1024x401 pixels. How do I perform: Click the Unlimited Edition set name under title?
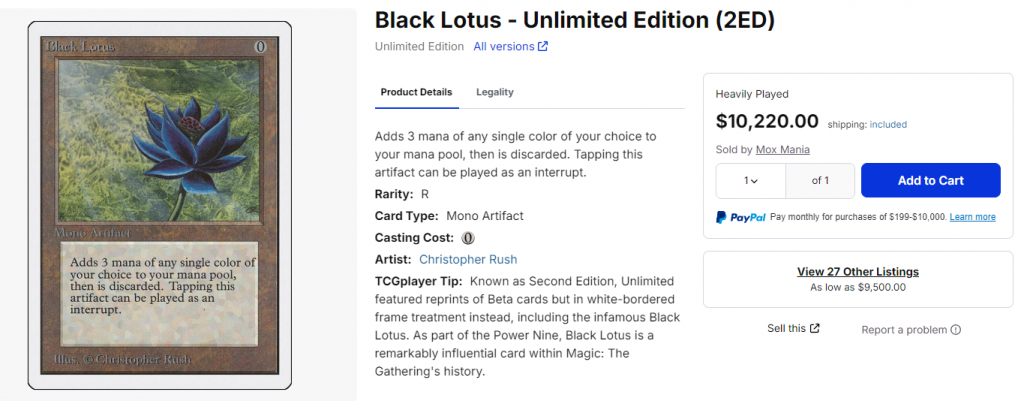coord(419,46)
